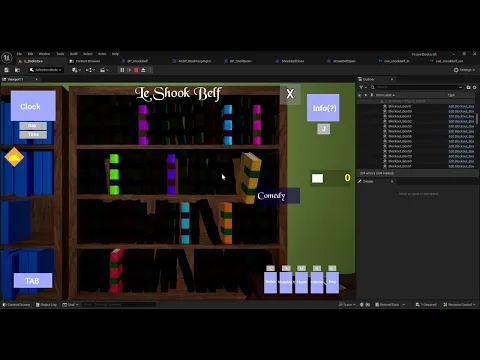Click the Outliner add folder icon
Screen dimensions: 480x360
[x=468, y=87]
